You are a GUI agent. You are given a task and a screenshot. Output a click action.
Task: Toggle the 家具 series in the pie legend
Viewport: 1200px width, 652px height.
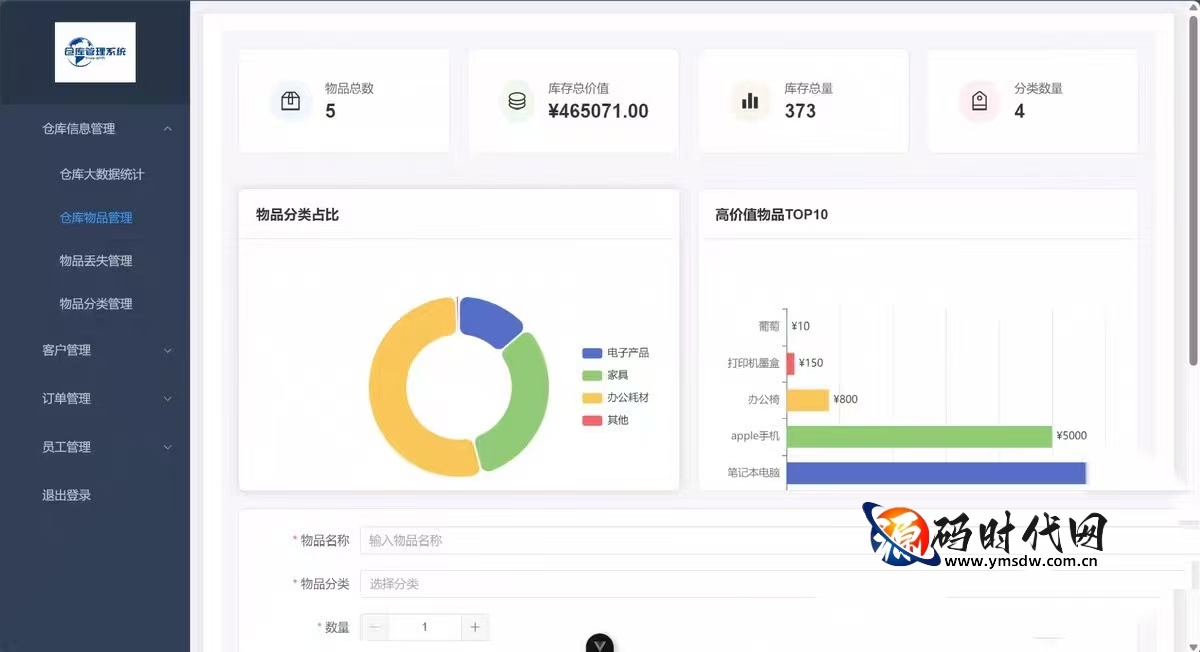614,375
